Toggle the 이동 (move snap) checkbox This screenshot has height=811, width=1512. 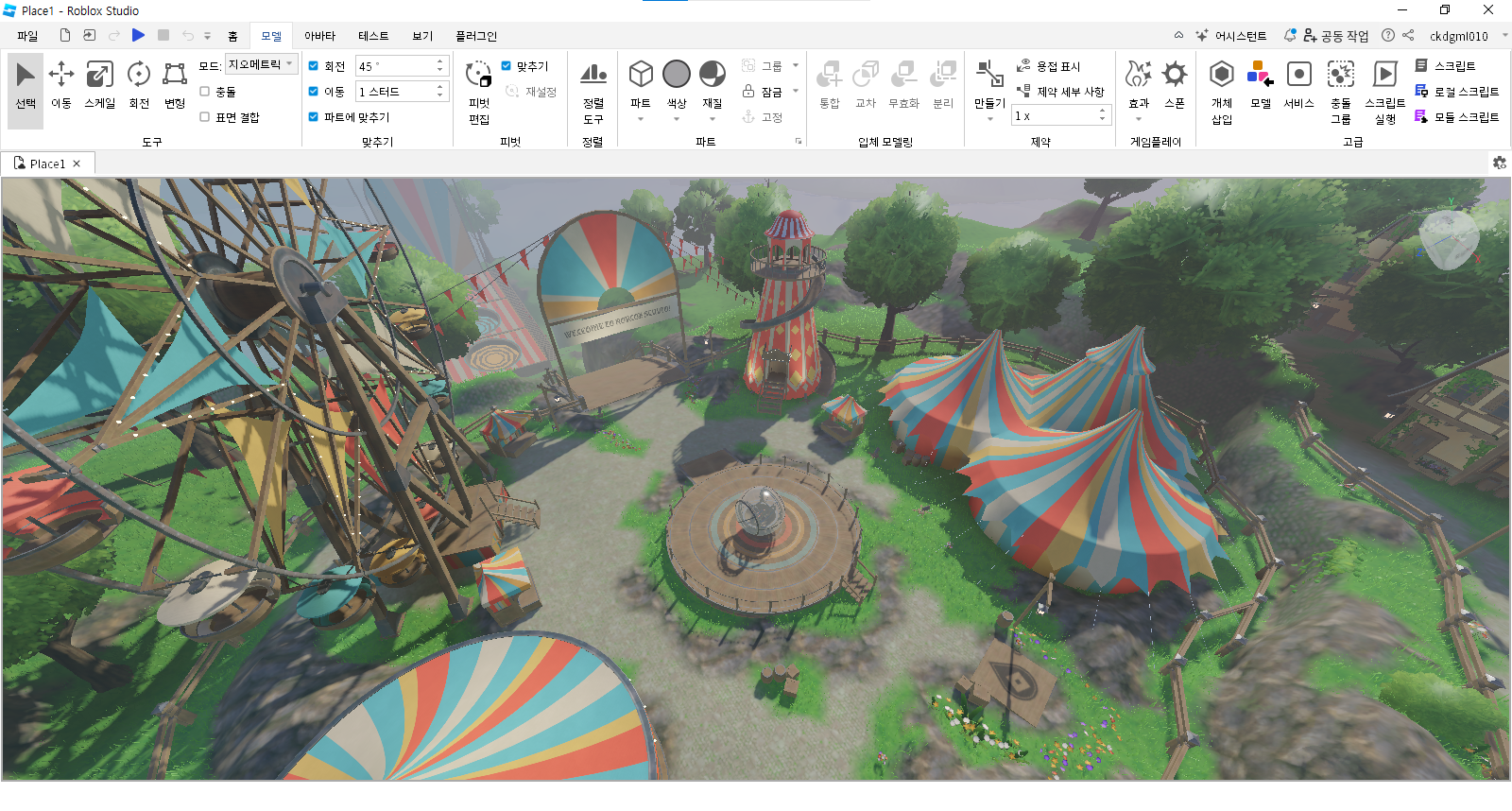314,92
